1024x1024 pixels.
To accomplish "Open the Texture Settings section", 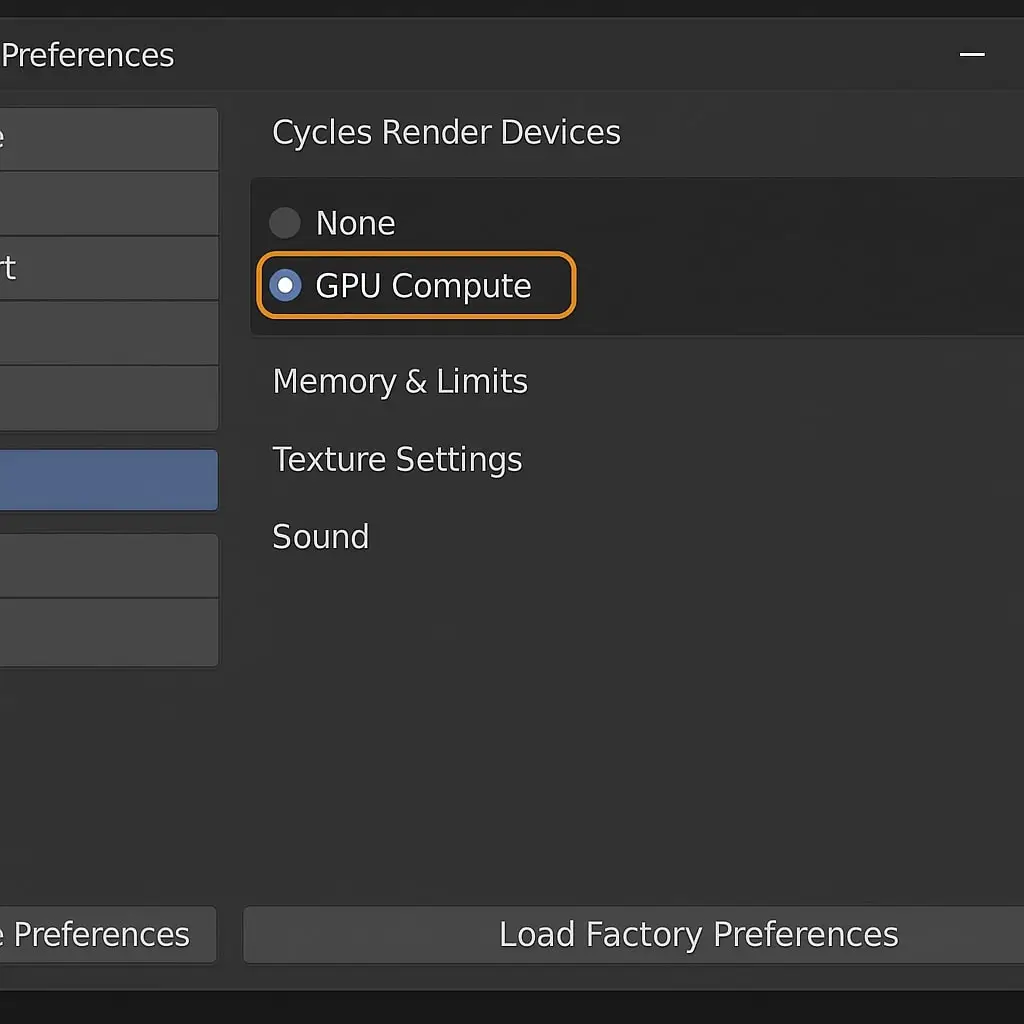I will tap(397, 459).
